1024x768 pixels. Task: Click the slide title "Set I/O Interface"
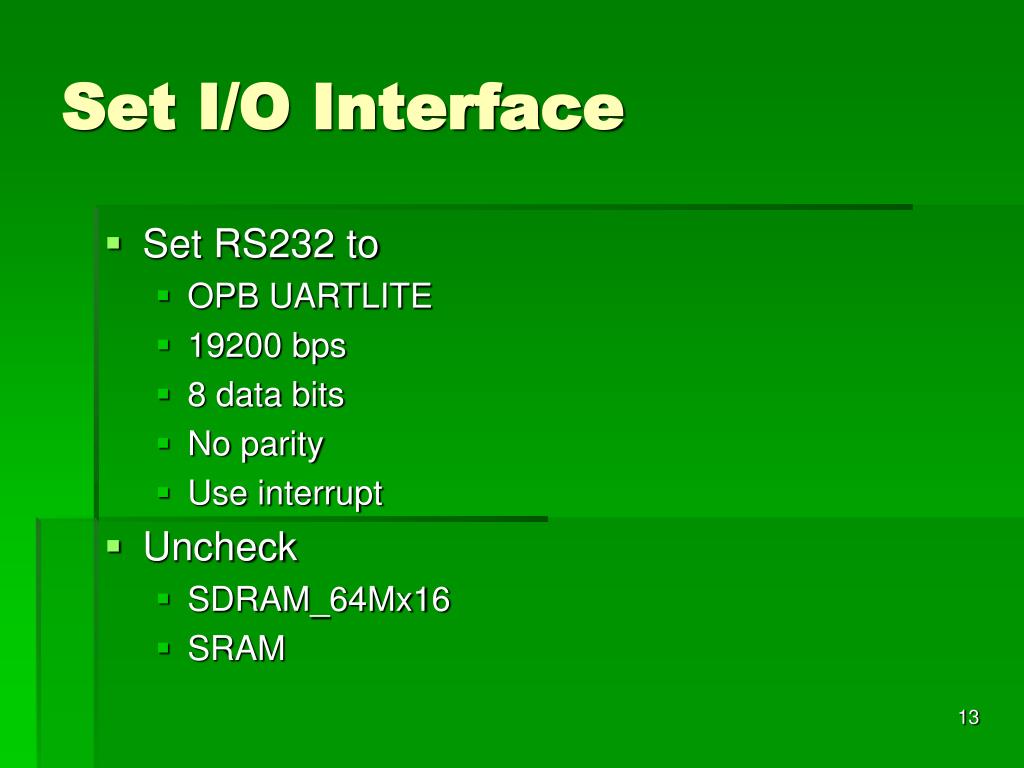coord(342,106)
